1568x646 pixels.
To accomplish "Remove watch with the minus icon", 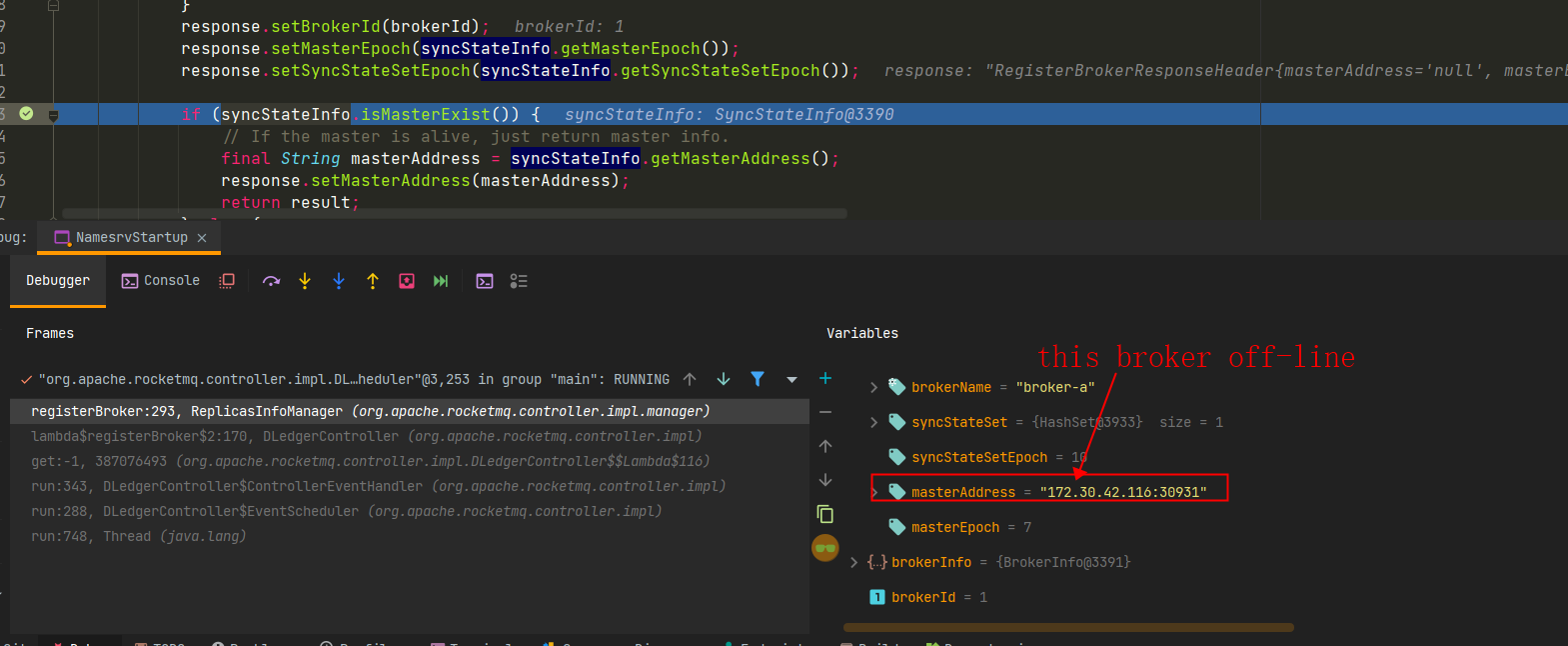I will pos(825,412).
